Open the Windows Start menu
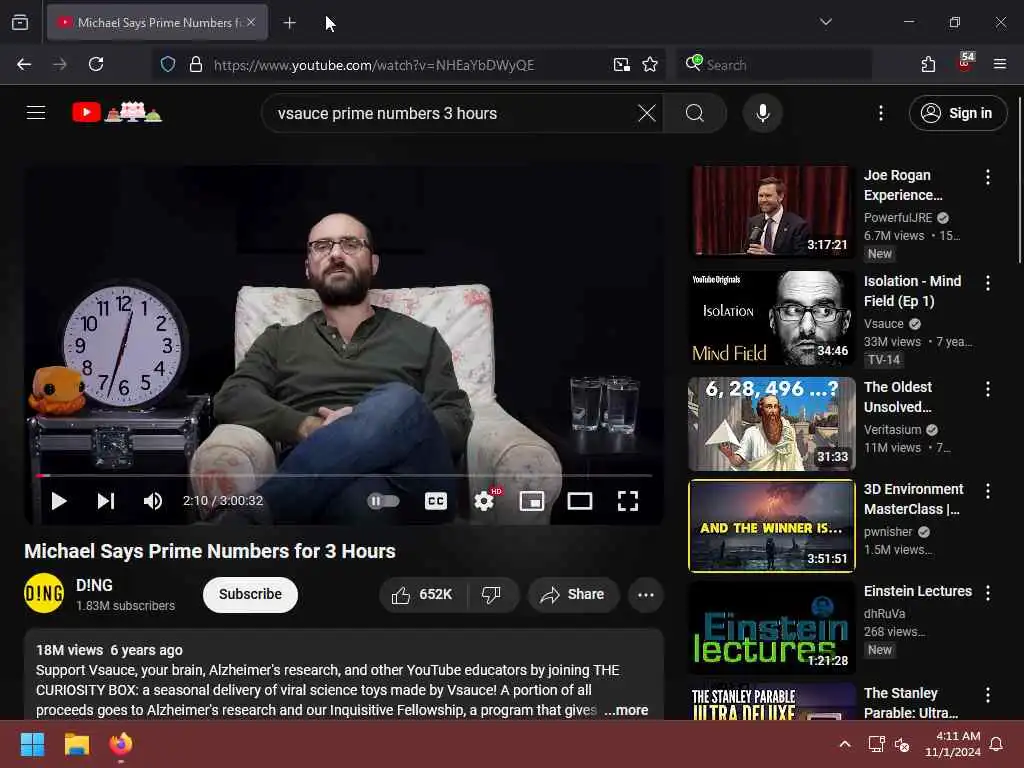This screenshot has height=768, width=1024. click(x=32, y=744)
